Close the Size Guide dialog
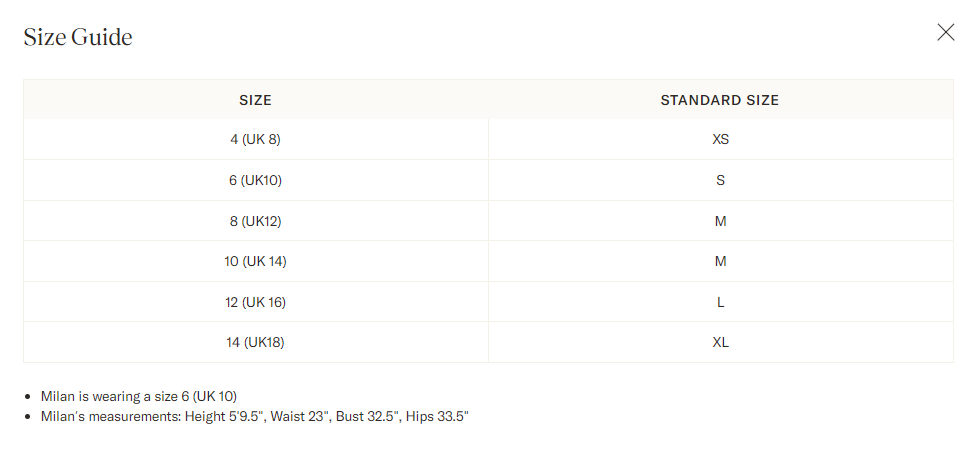Viewport: 972px width, 455px height. [945, 32]
